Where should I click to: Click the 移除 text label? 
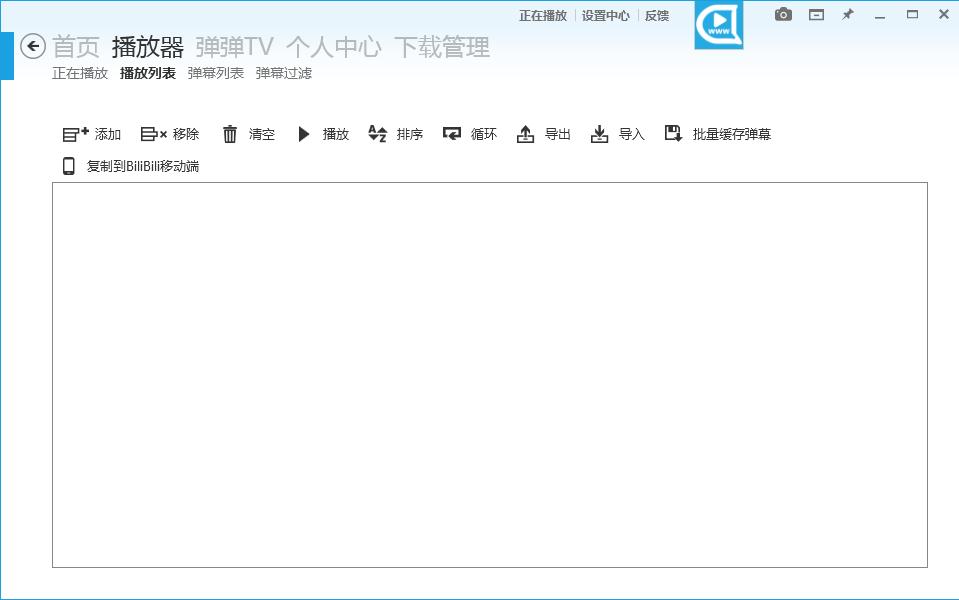pyautogui.click(x=186, y=134)
